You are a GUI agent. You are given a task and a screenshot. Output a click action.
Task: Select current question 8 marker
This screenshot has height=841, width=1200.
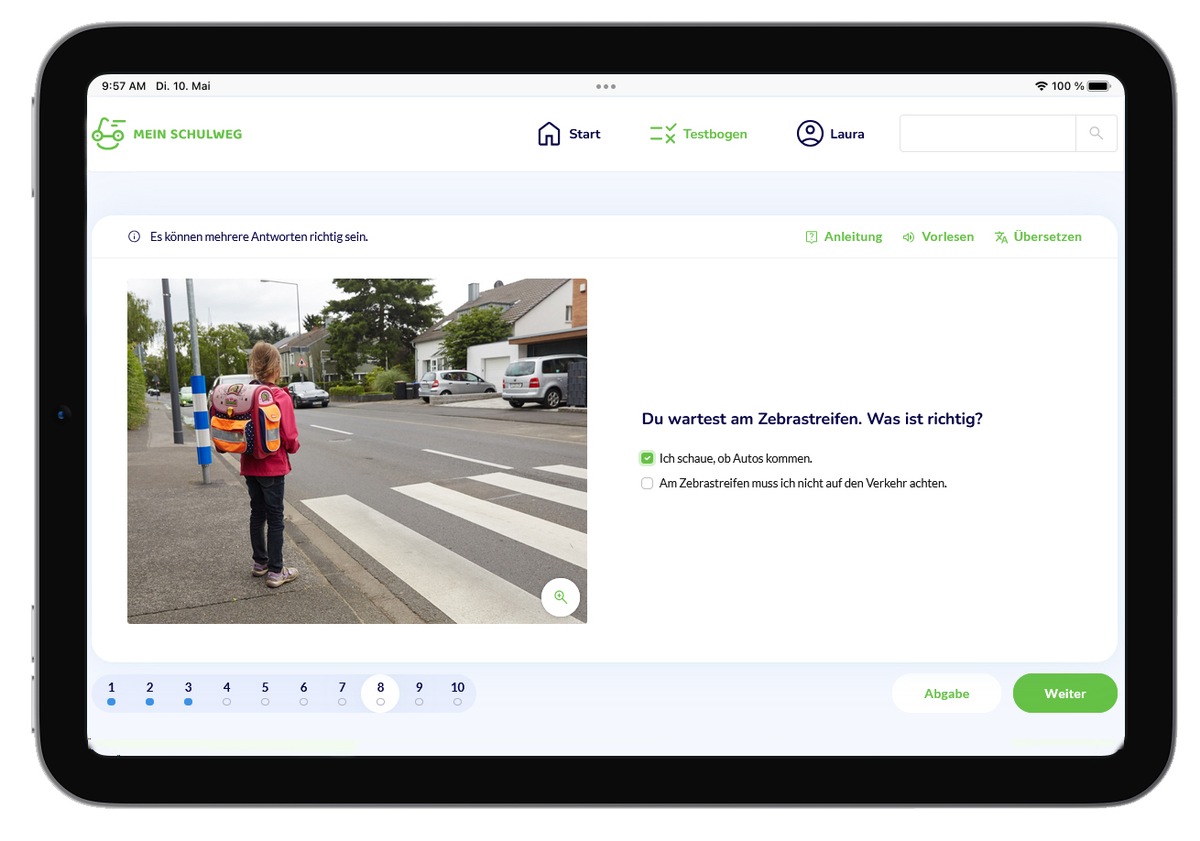(x=380, y=693)
